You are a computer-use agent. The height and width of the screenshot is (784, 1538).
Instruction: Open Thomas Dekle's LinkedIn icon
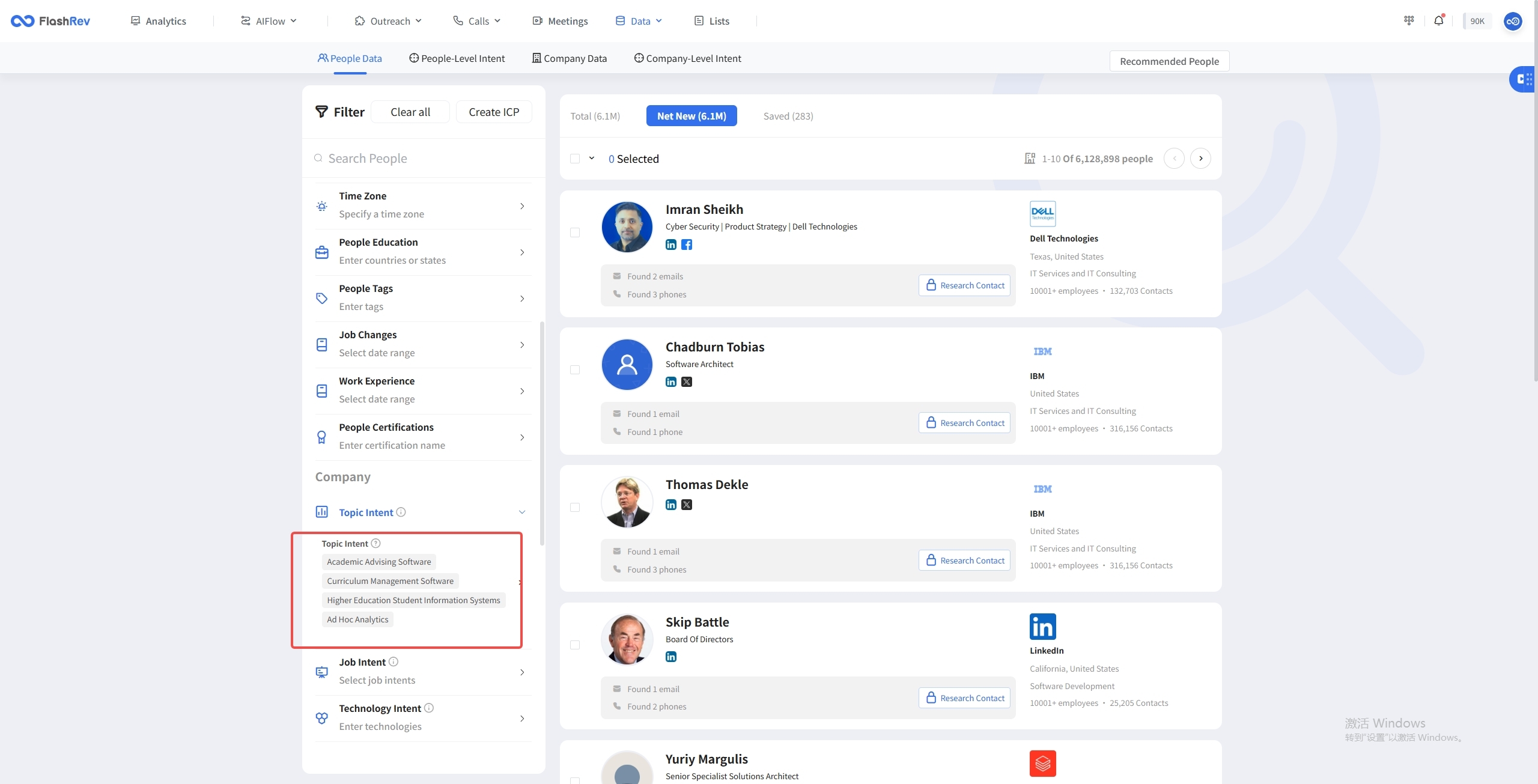(671, 505)
